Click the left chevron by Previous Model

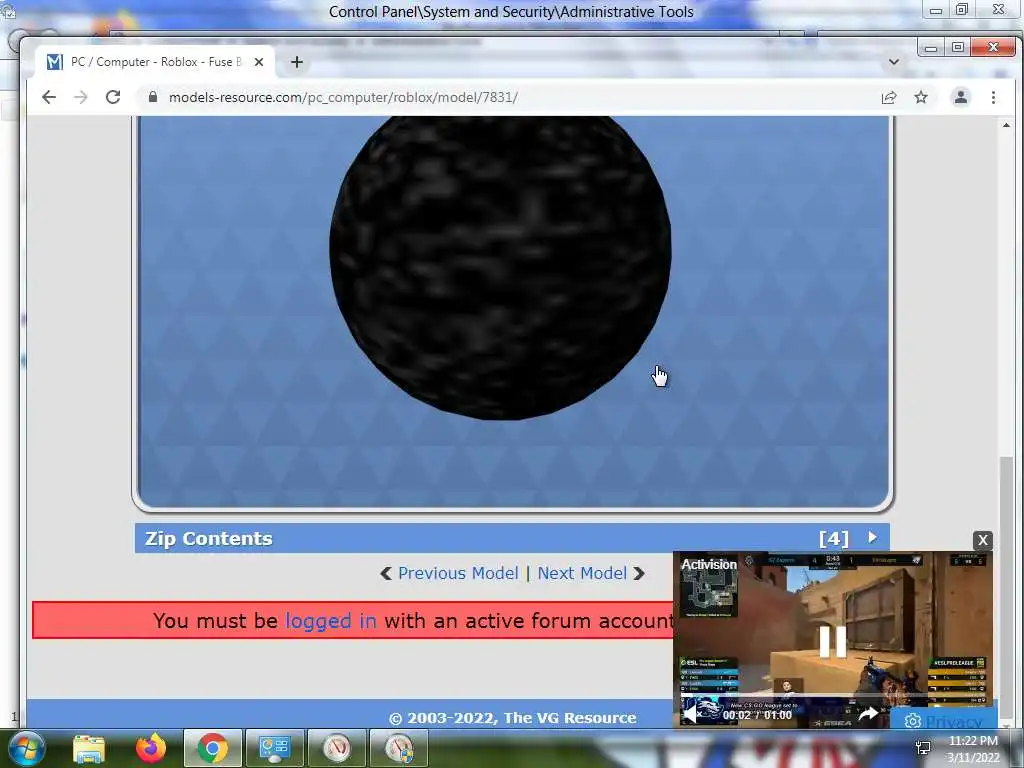(386, 573)
